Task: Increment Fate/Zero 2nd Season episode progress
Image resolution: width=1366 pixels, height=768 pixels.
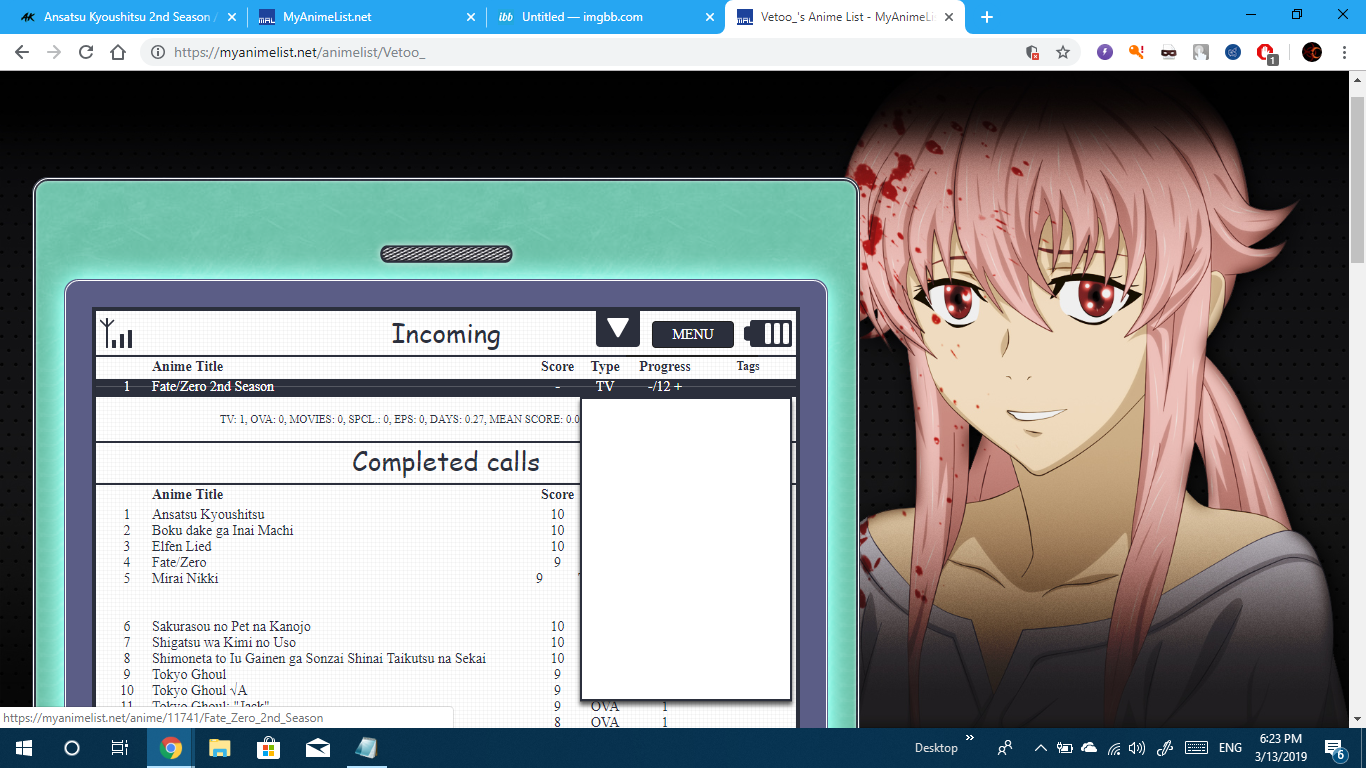Action: (x=678, y=386)
